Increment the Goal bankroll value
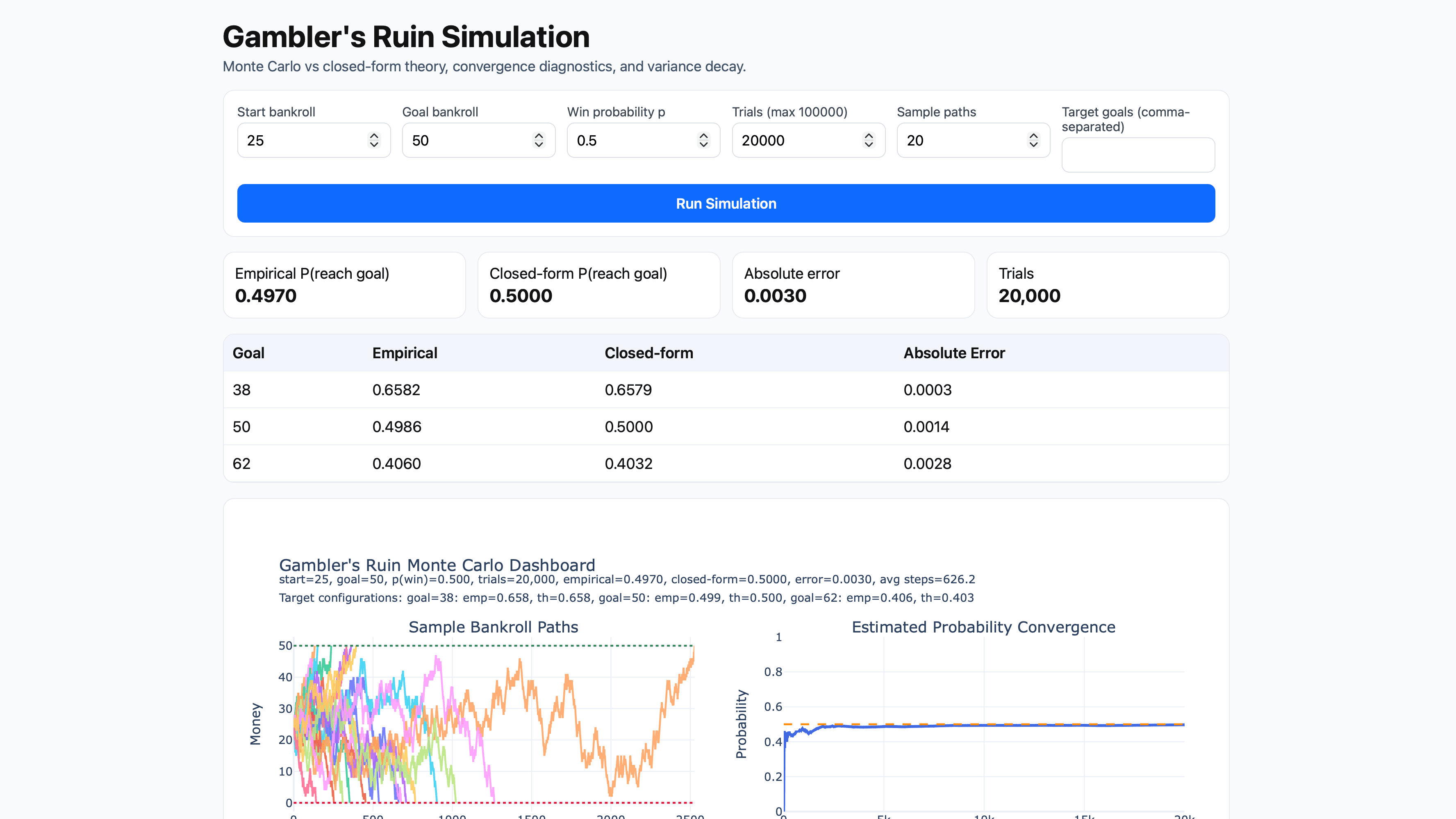Image resolution: width=1456 pixels, height=819 pixels. pyautogui.click(x=538, y=136)
